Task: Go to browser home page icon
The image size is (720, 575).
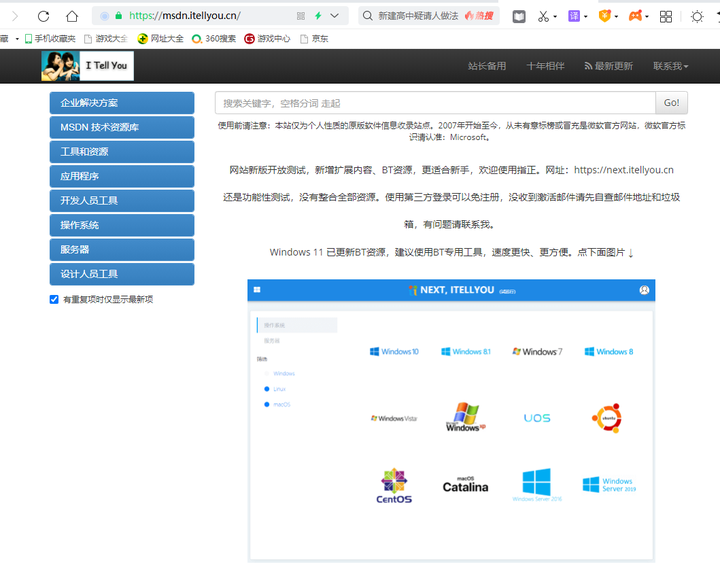Action: [72, 17]
